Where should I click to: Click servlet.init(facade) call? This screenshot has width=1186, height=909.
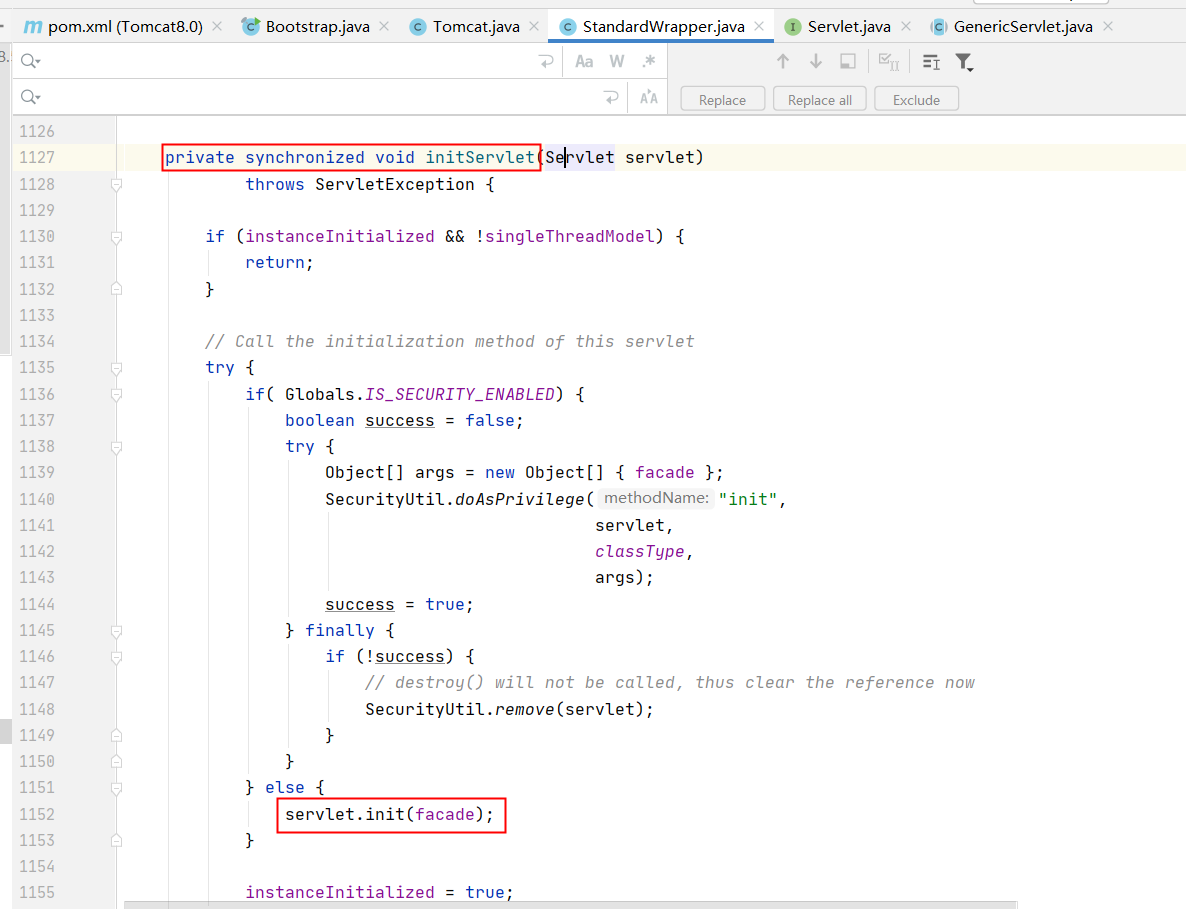click(389, 814)
